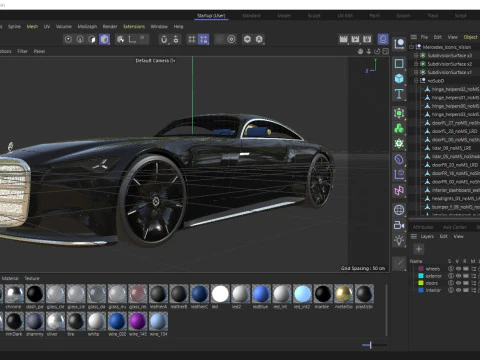Select the Text tool icon

click(399, 94)
